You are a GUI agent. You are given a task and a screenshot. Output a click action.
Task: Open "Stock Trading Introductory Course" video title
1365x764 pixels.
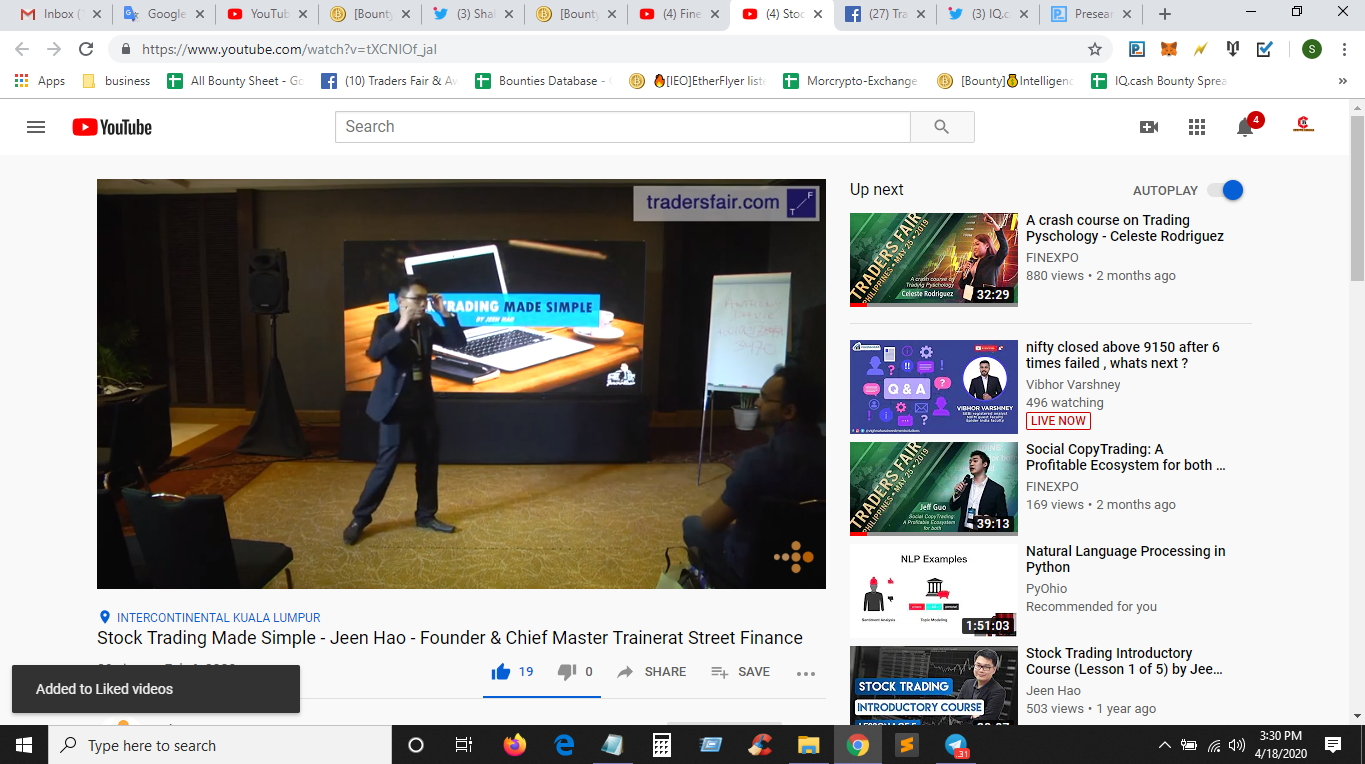tap(1124, 661)
